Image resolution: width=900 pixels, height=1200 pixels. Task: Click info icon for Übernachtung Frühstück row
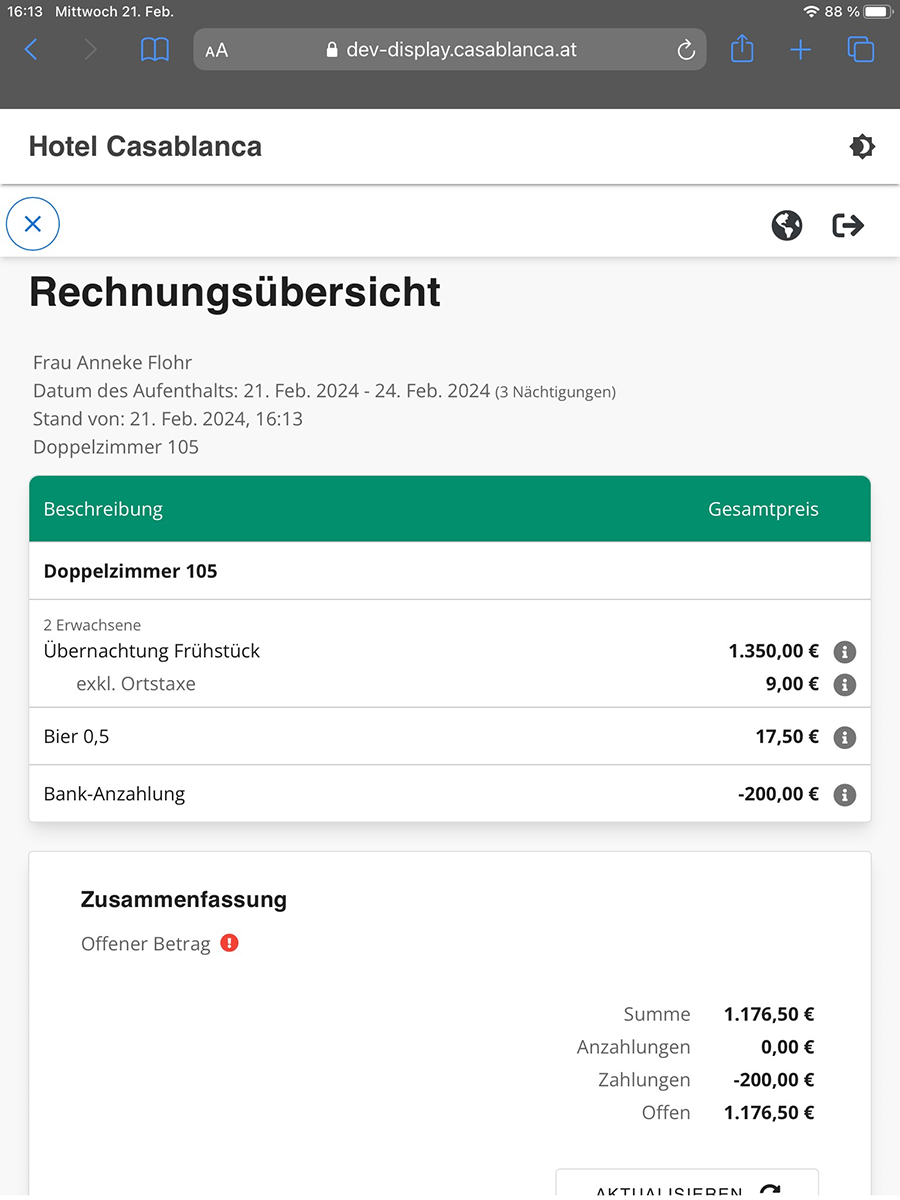click(x=845, y=652)
